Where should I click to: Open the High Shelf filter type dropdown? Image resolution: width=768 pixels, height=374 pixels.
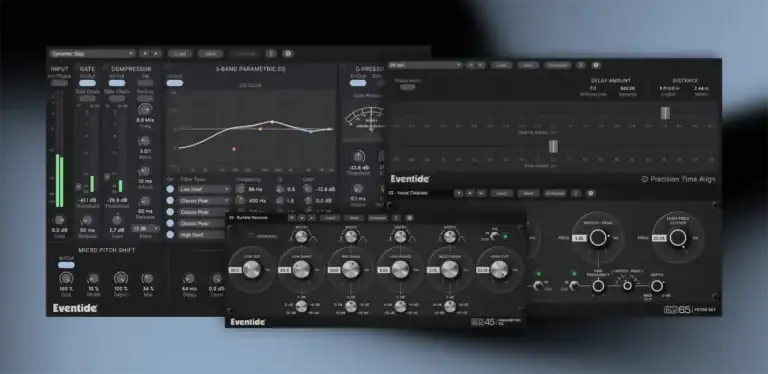coord(201,234)
